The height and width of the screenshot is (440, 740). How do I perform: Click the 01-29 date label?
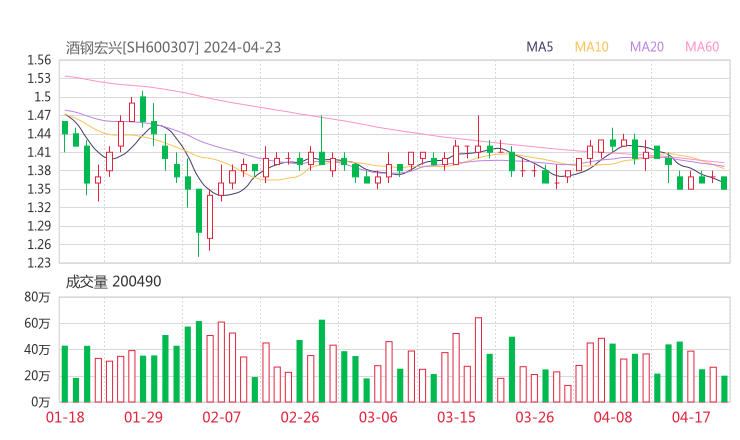143,417
